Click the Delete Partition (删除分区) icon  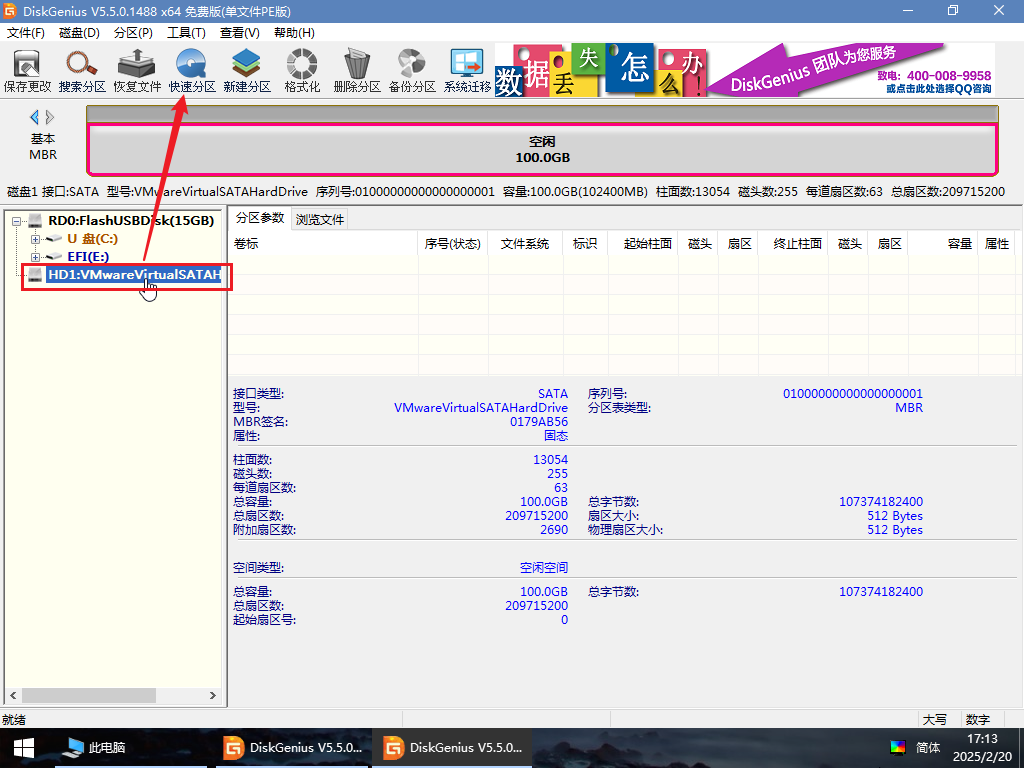point(357,71)
